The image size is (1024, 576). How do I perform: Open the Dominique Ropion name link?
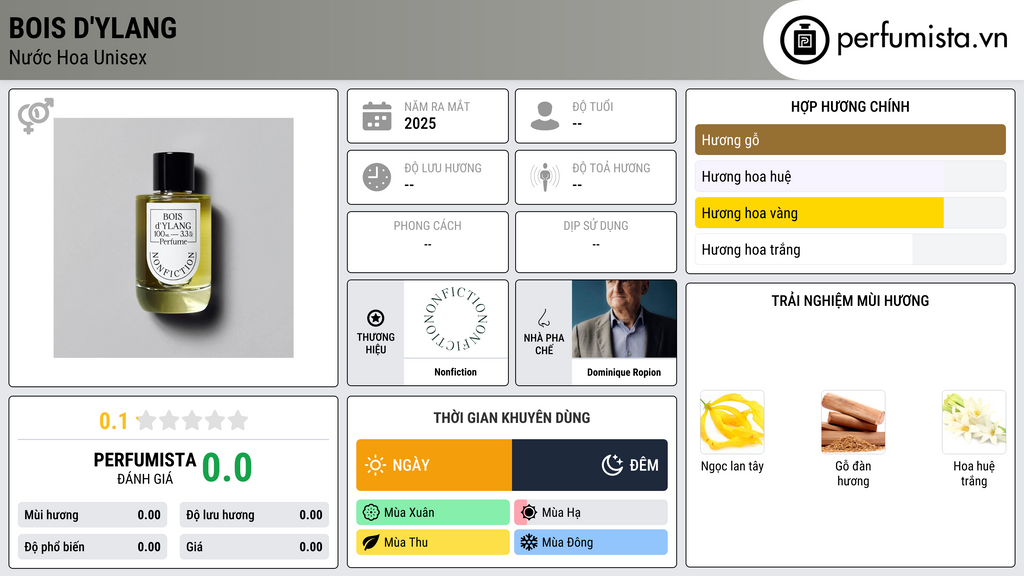[x=624, y=372]
